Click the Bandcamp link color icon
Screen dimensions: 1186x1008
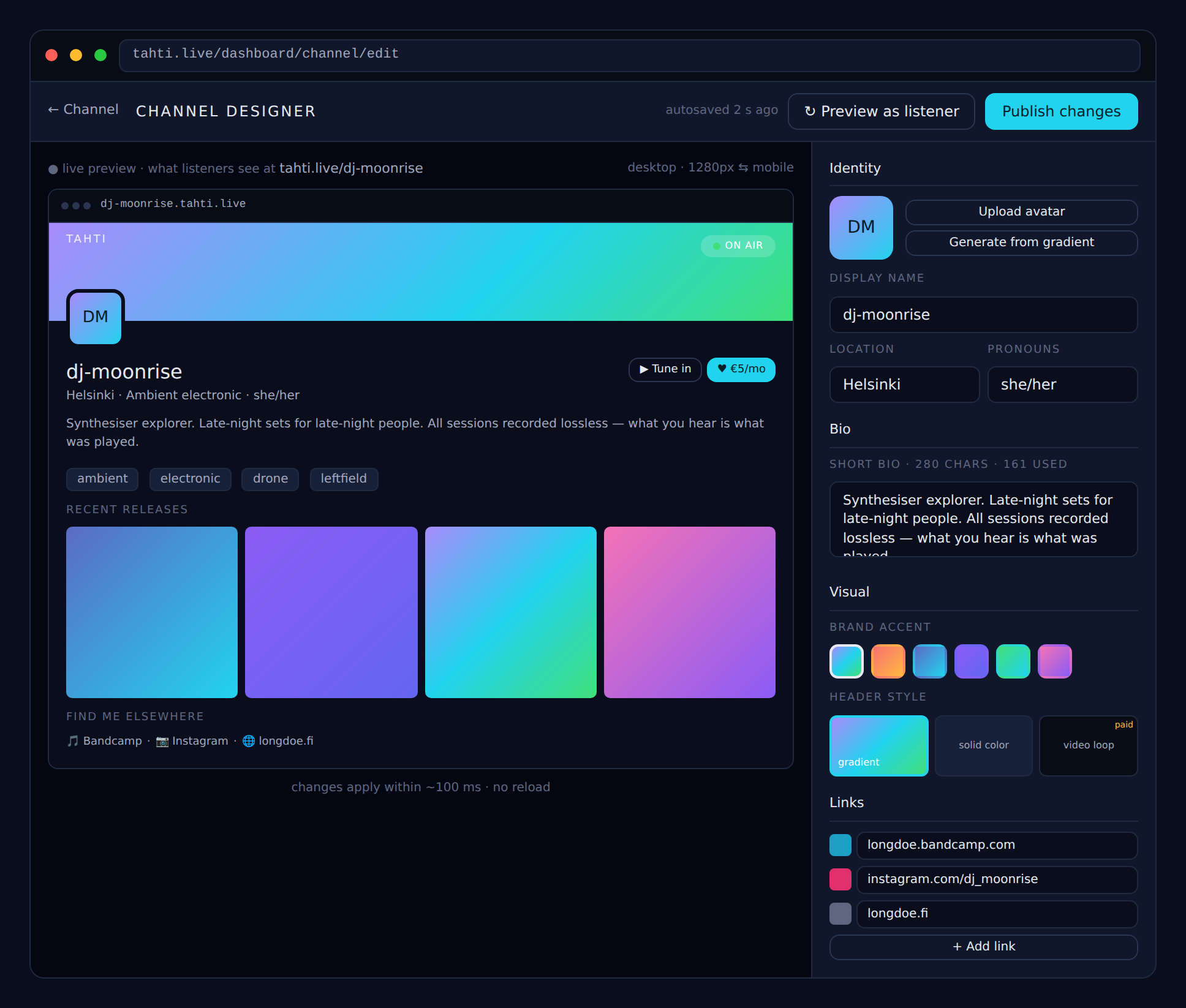840,845
